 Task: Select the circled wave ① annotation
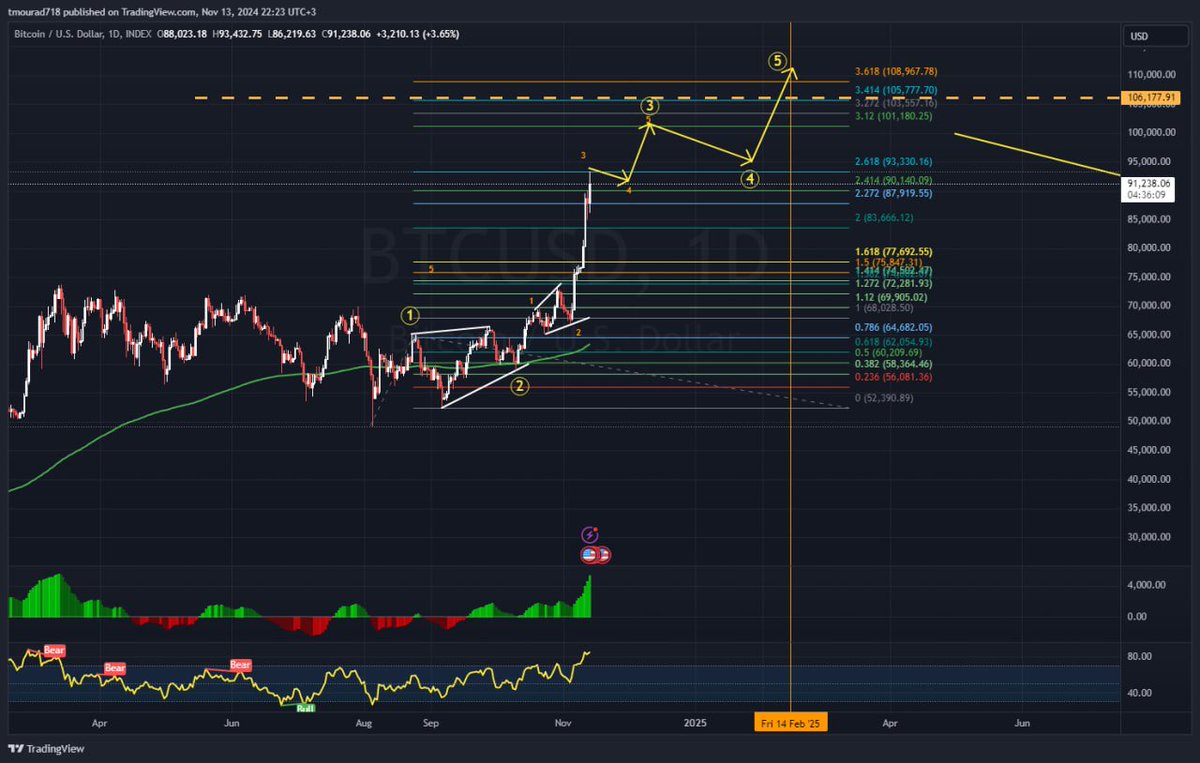tap(409, 315)
